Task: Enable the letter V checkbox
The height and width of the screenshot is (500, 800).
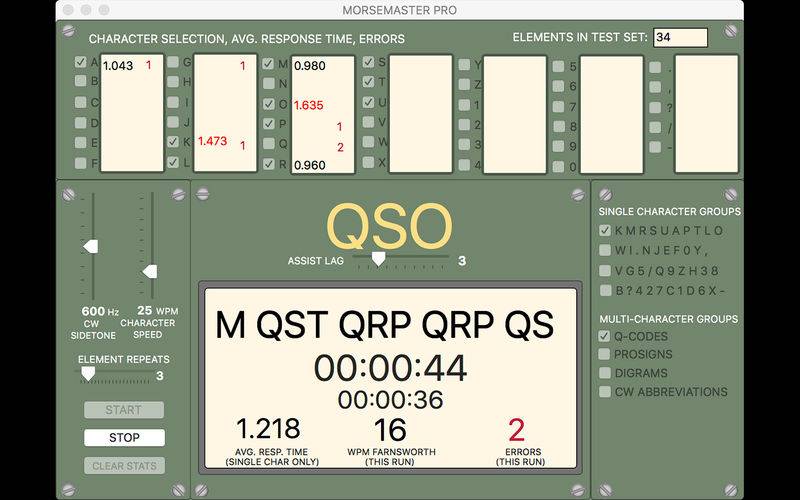Action: point(368,122)
